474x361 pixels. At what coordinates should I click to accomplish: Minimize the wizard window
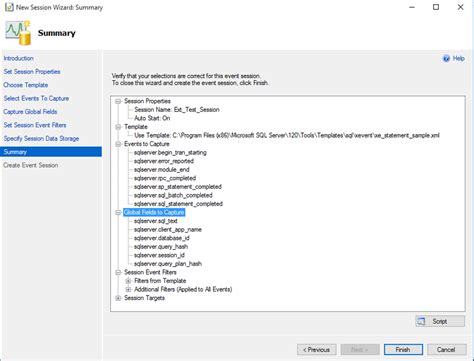pyautogui.click(x=412, y=7)
